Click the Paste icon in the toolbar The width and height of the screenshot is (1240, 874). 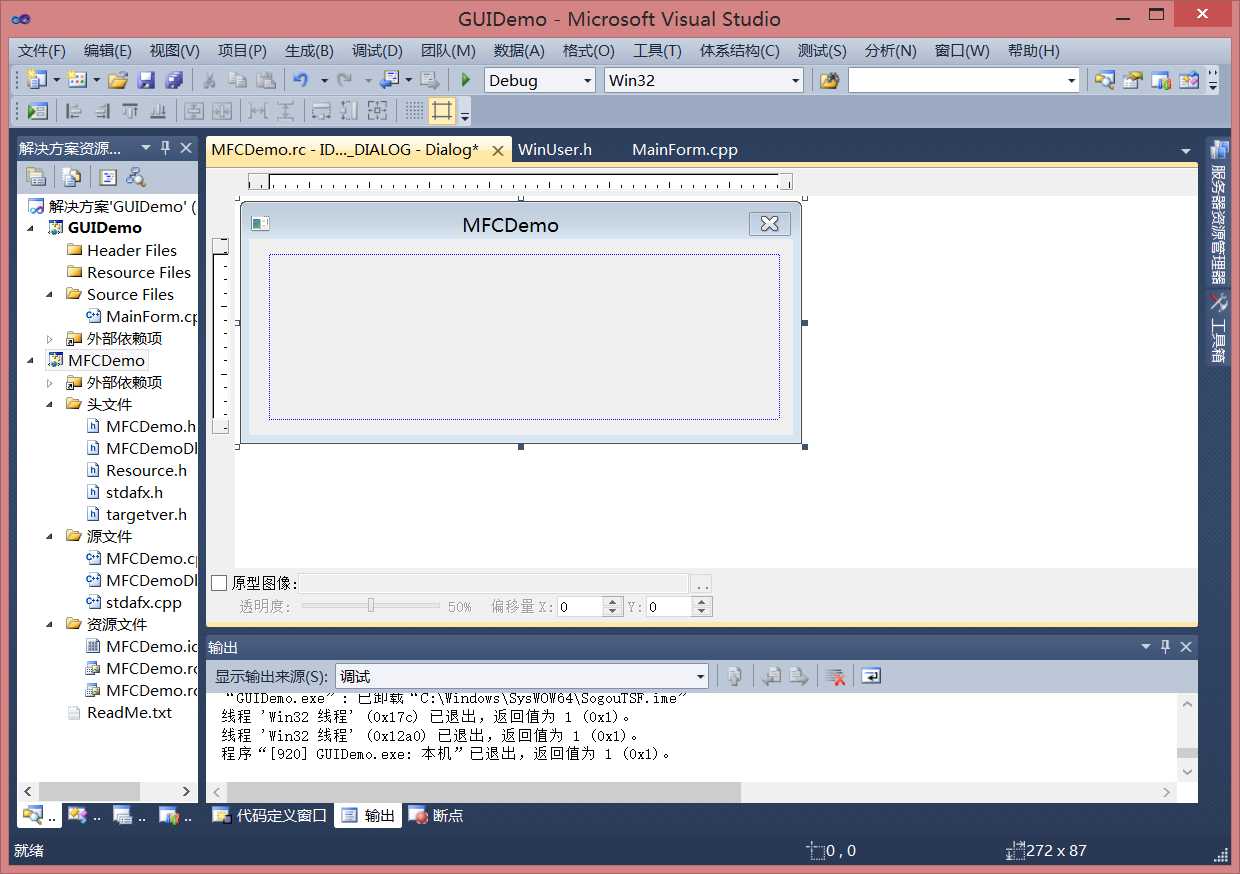[265, 80]
